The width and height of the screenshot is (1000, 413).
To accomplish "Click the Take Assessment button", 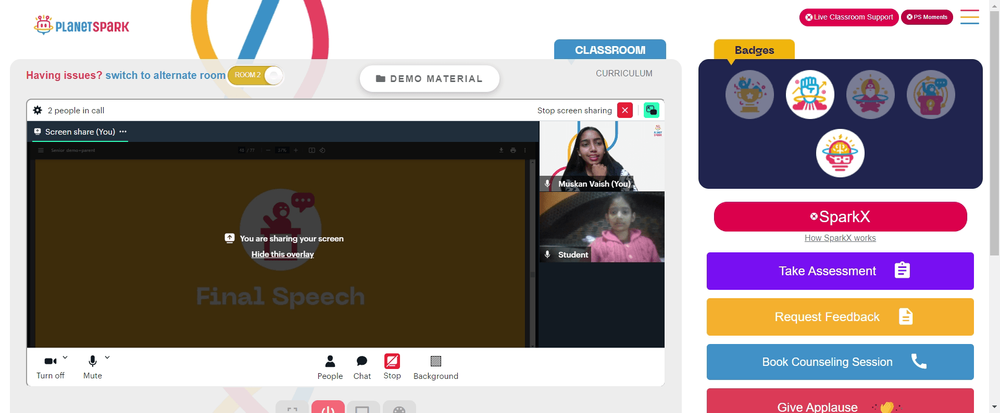I will [840, 271].
